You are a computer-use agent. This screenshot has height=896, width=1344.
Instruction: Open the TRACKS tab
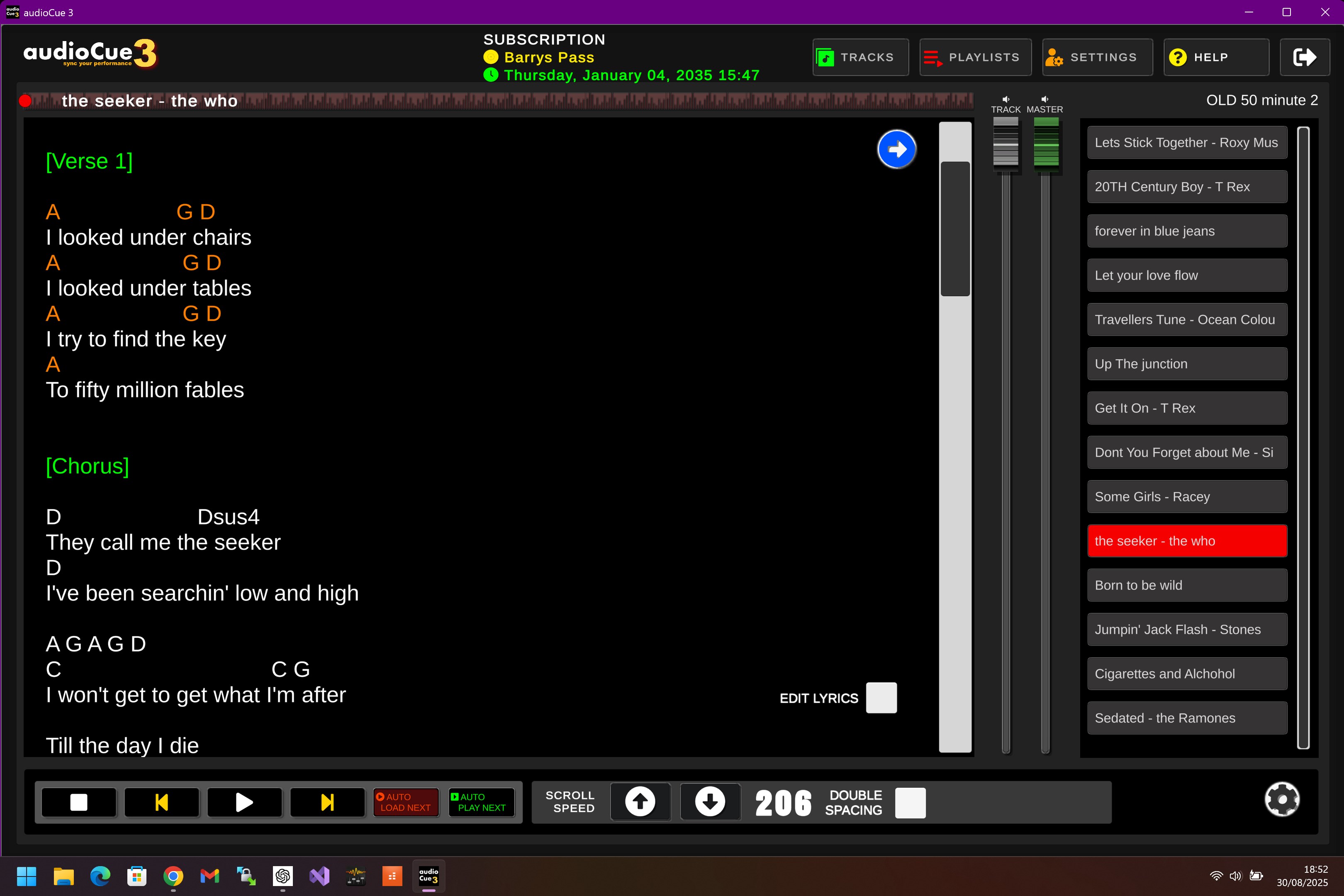(861, 57)
